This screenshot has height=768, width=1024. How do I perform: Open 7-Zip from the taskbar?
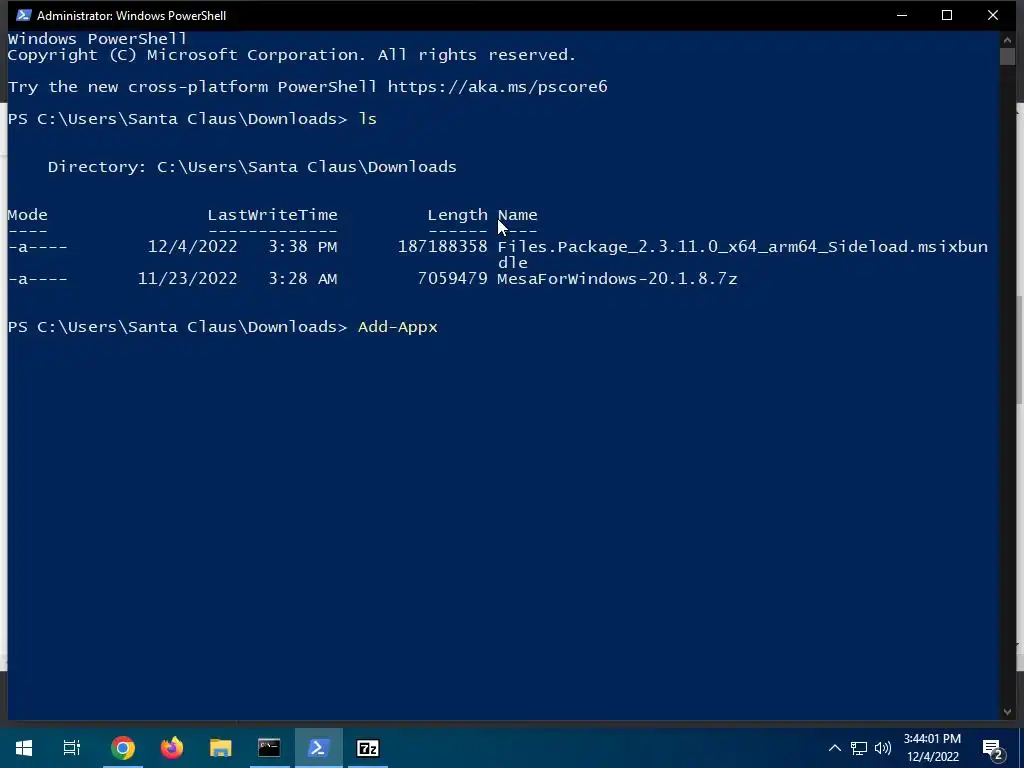tap(368, 748)
